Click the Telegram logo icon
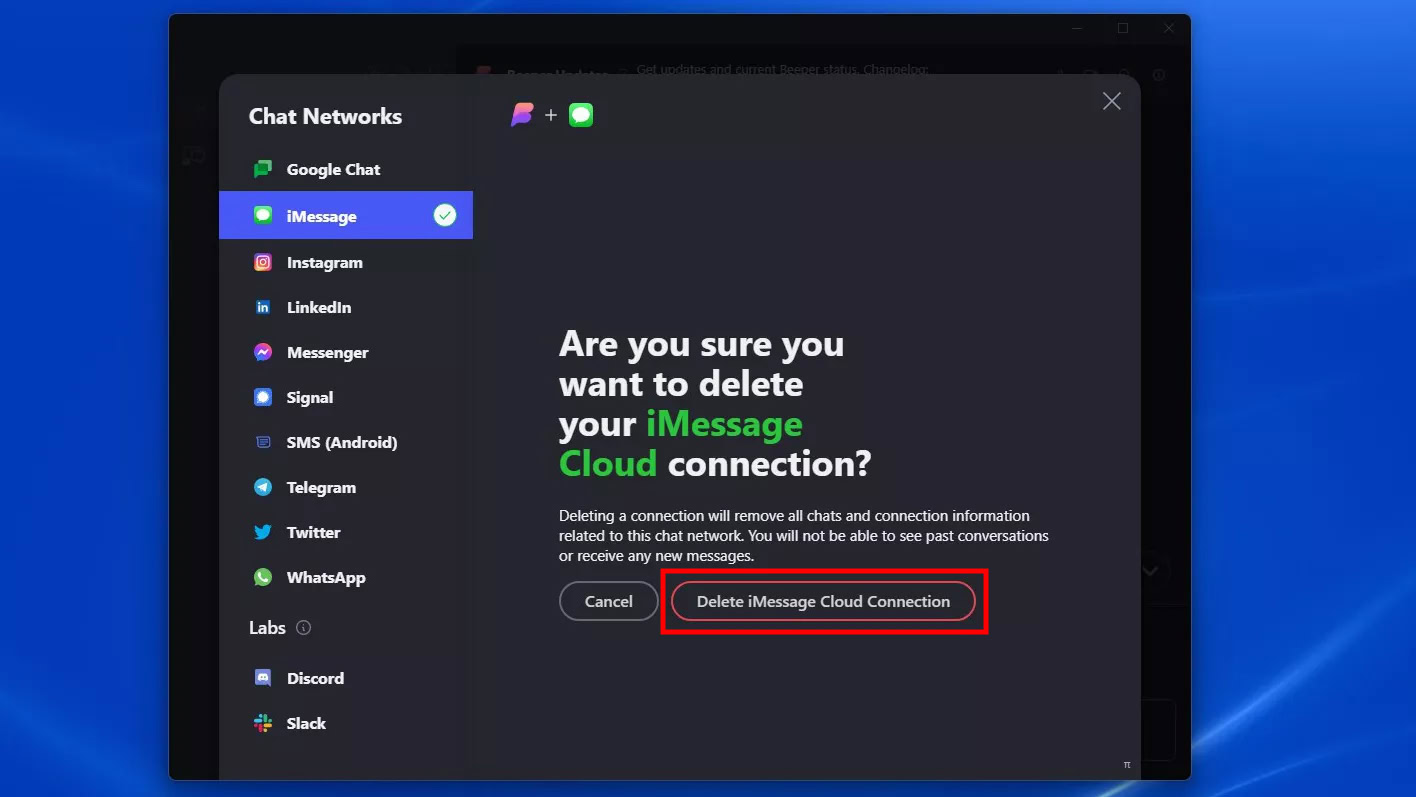This screenshot has height=797, width=1416. pyautogui.click(x=263, y=488)
